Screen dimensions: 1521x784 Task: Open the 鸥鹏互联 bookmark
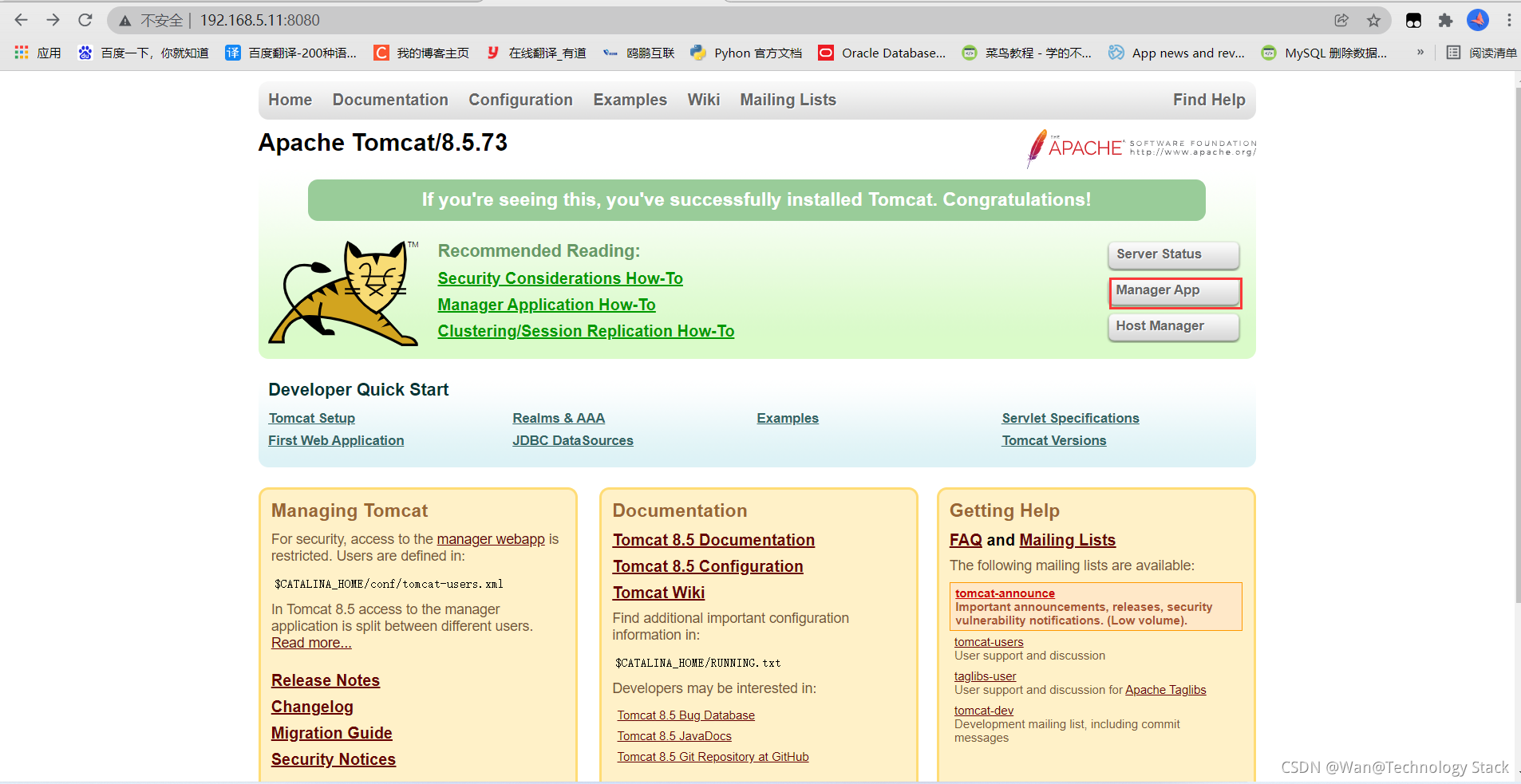click(639, 53)
